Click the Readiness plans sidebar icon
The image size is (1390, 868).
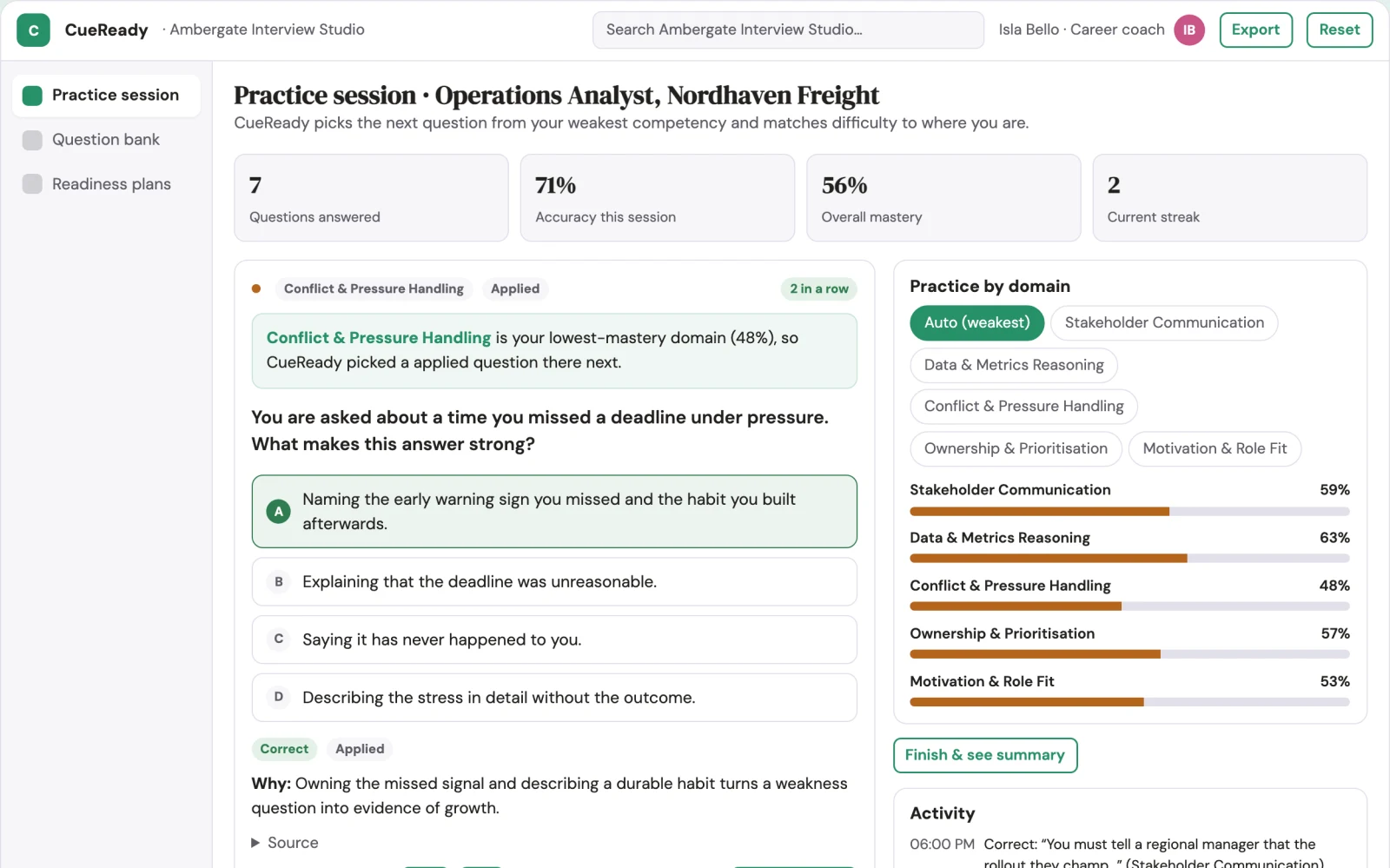[x=32, y=184]
